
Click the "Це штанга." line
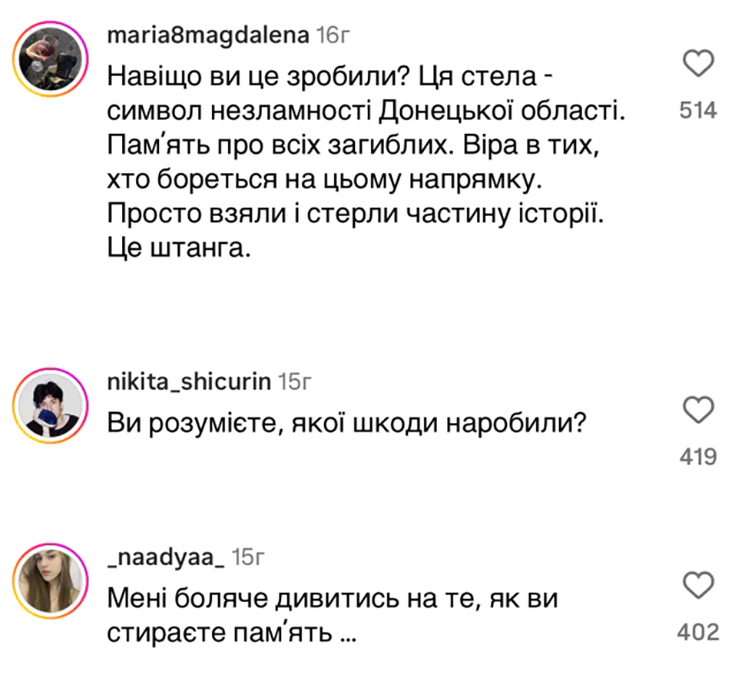tap(175, 250)
